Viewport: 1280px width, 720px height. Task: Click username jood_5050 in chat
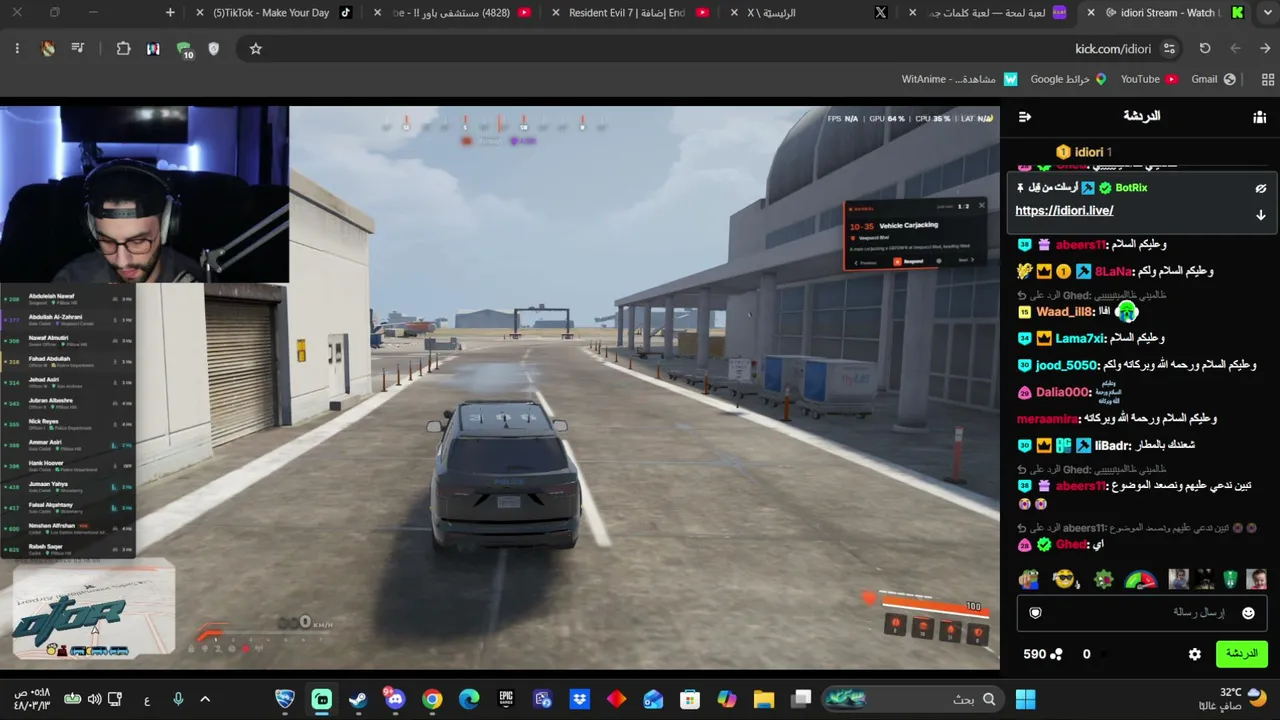[x=1067, y=366]
